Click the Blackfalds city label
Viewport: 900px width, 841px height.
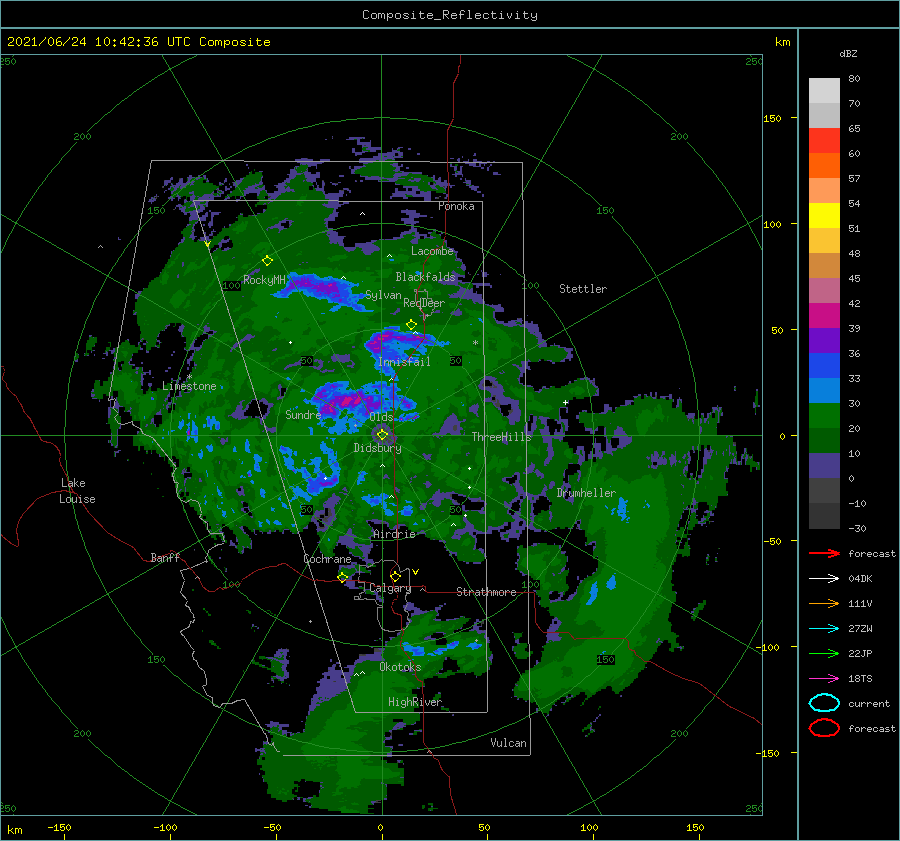pos(425,277)
